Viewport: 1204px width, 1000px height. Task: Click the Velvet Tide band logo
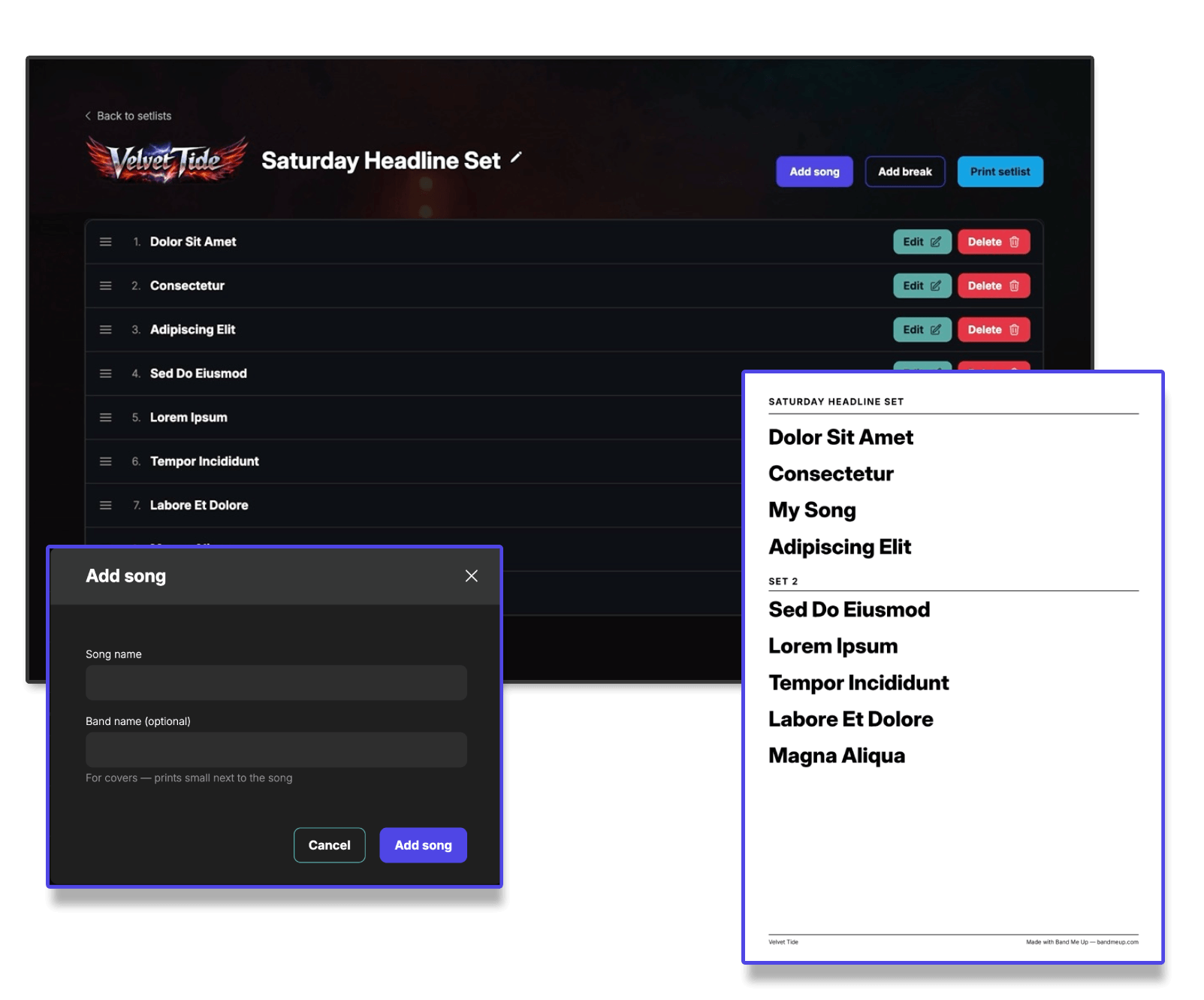tap(167, 160)
